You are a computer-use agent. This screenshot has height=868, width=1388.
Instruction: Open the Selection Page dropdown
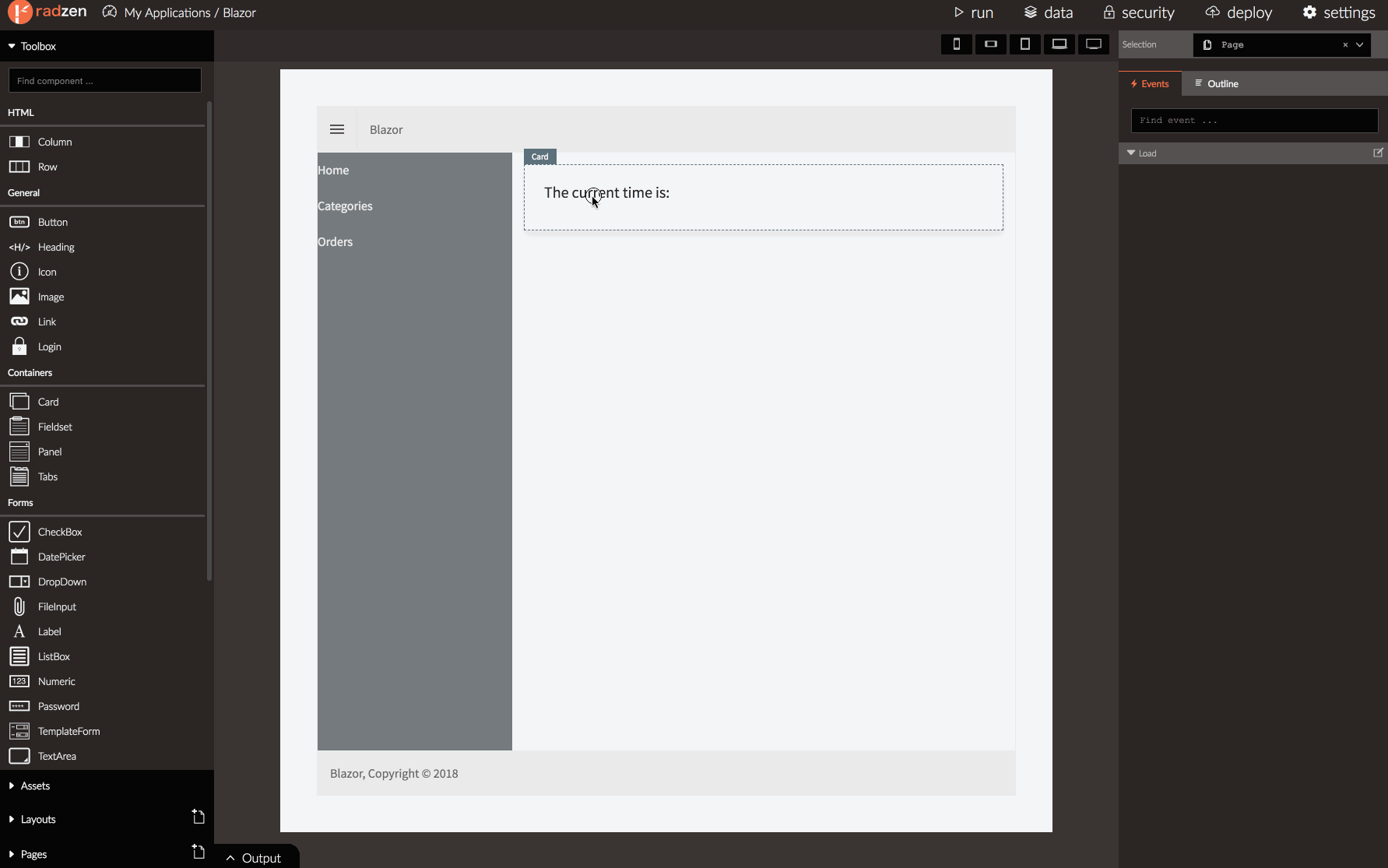pyautogui.click(x=1360, y=44)
